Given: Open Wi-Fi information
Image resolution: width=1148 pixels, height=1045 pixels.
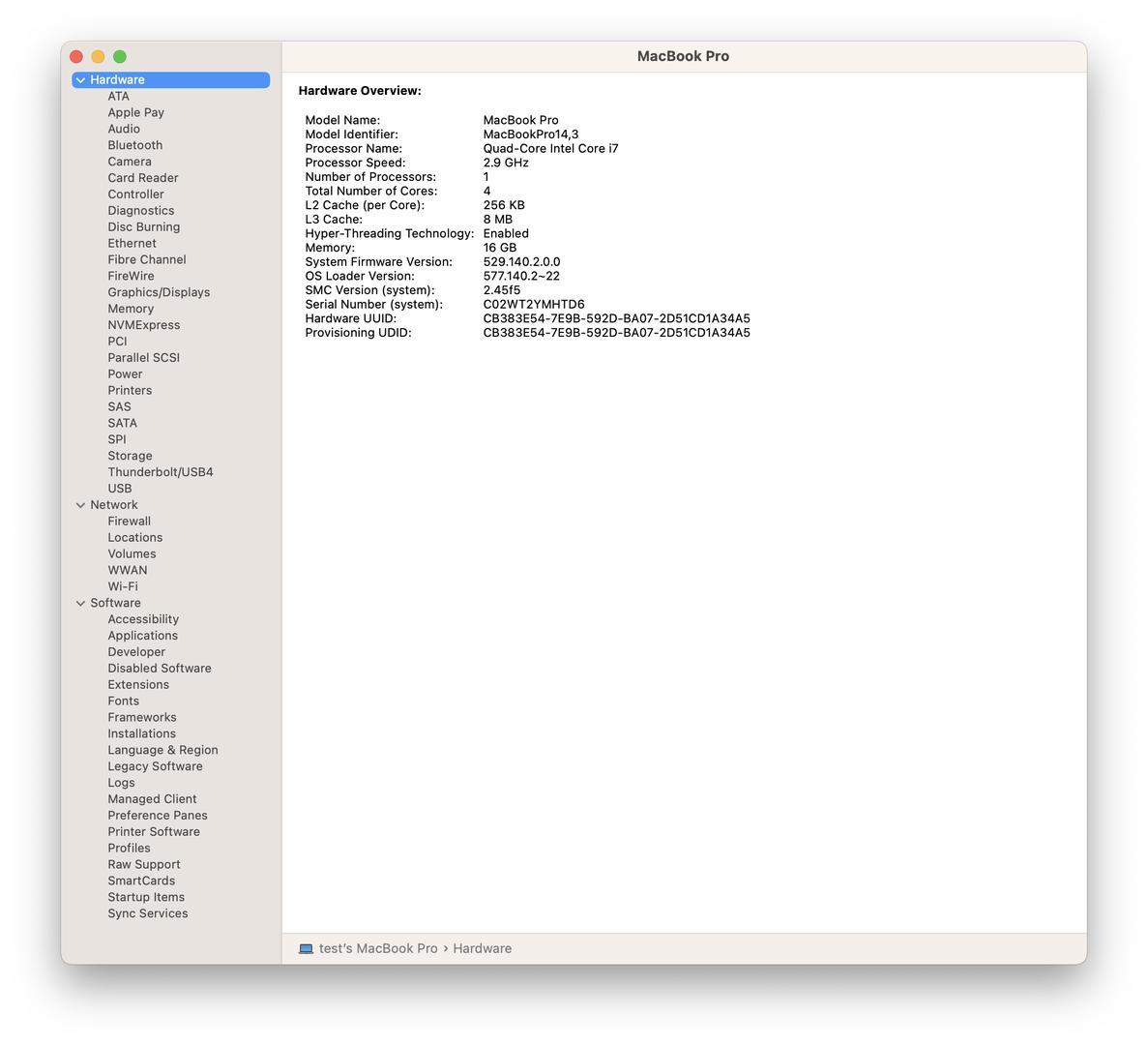Looking at the screenshot, I should pos(122,586).
